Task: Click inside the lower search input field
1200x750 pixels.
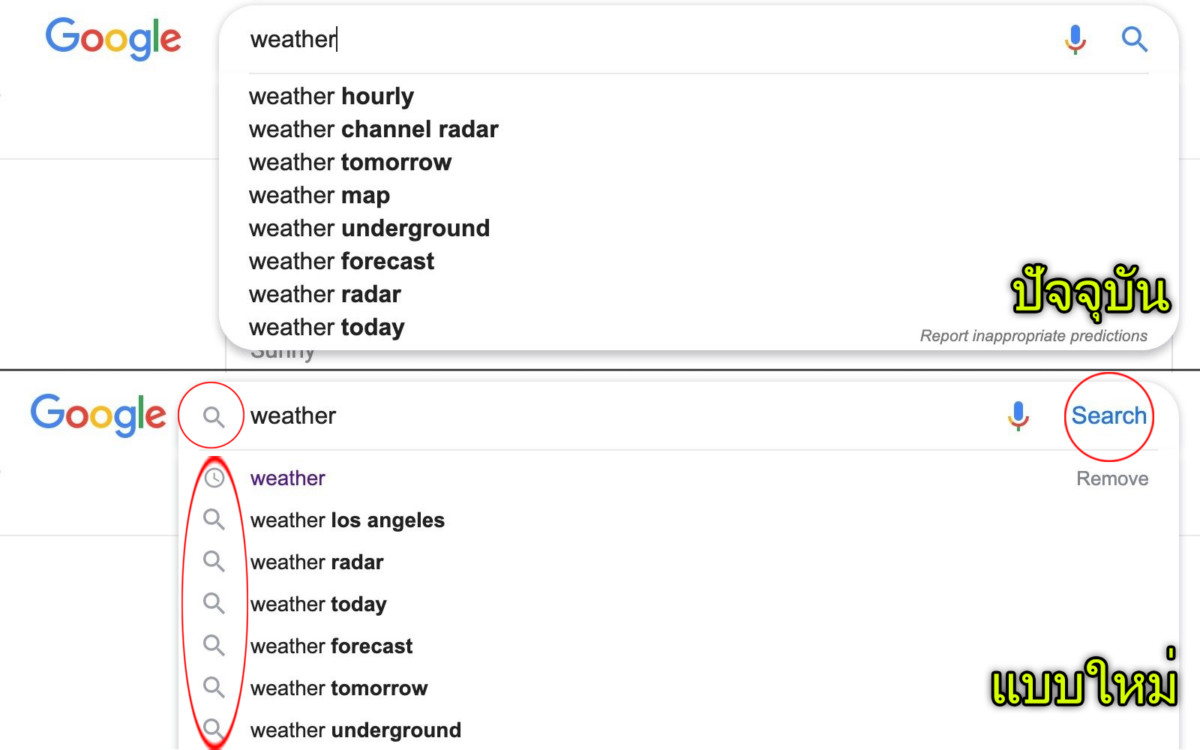Action: tap(620, 416)
